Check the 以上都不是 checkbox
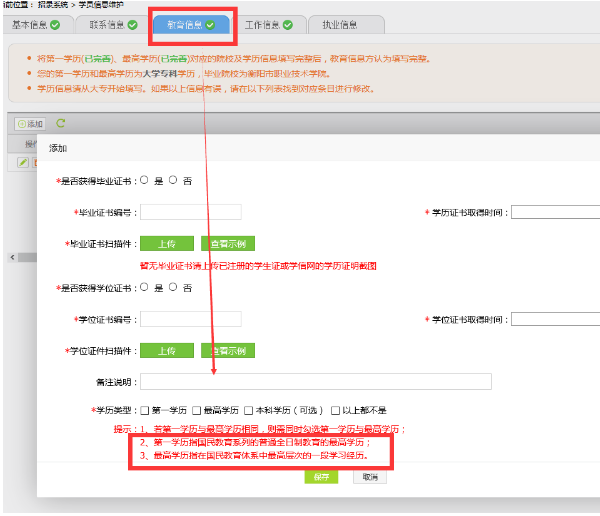 [x=335, y=410]
